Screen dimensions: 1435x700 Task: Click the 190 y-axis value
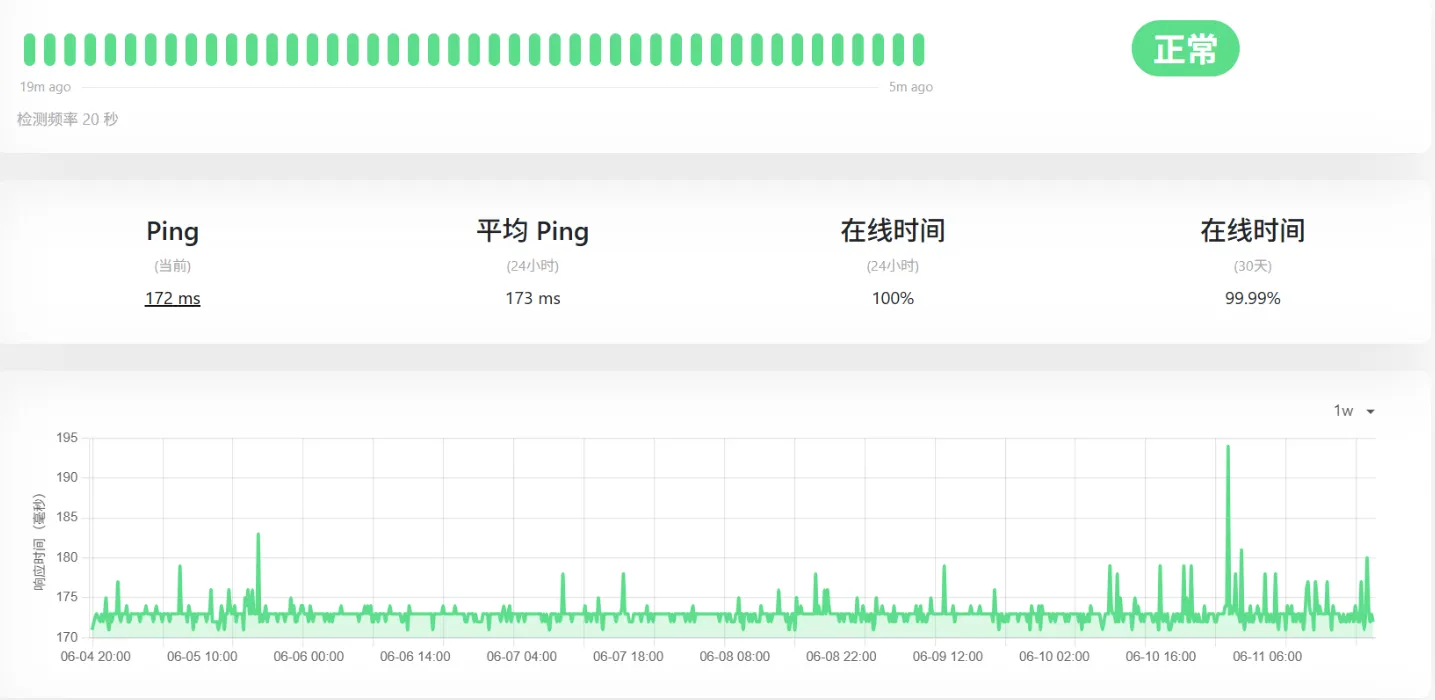68,478
